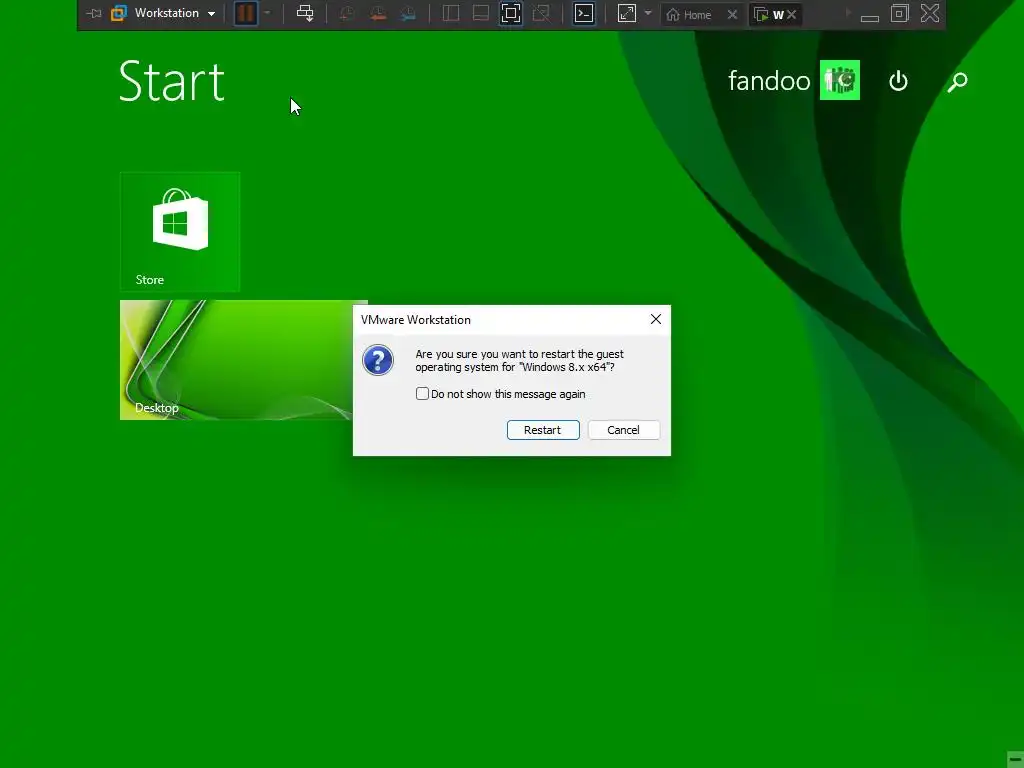Click the VMware Workstation logo icon
The width and height of the screenshot is (1024, 768).
pos(119,14)
